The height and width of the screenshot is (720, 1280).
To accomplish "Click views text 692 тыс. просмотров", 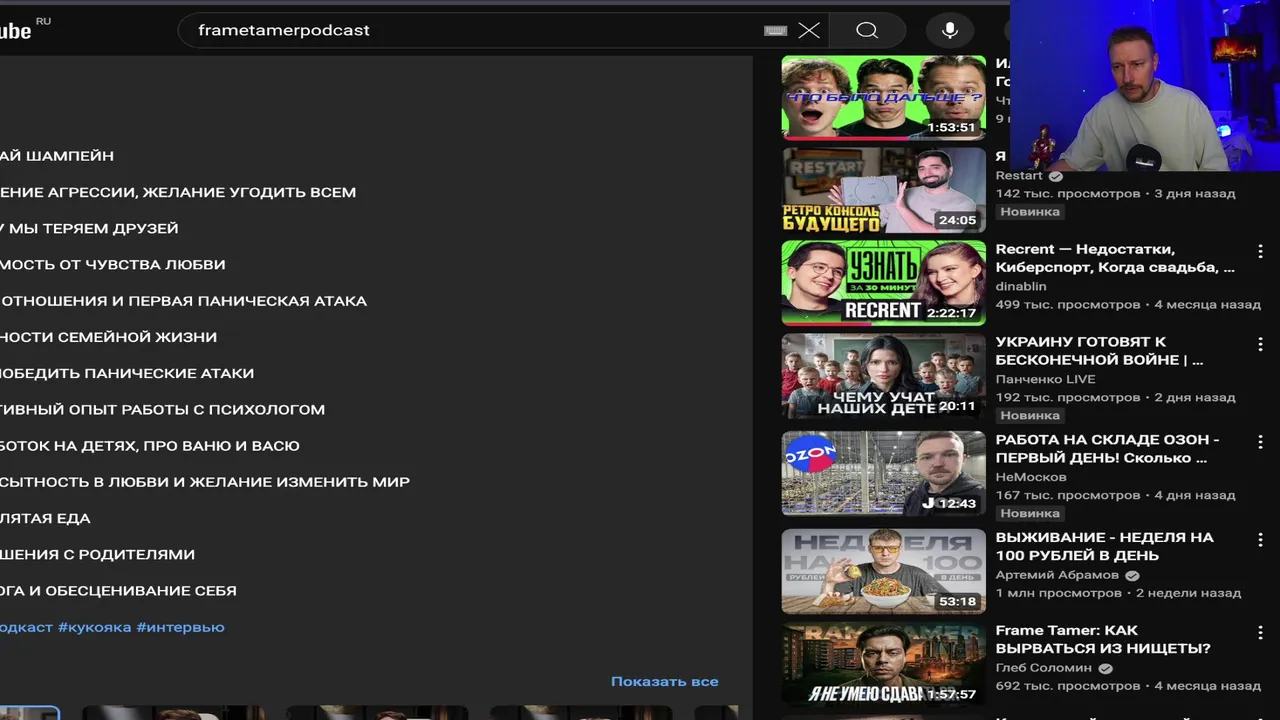I will point(1068,686).
